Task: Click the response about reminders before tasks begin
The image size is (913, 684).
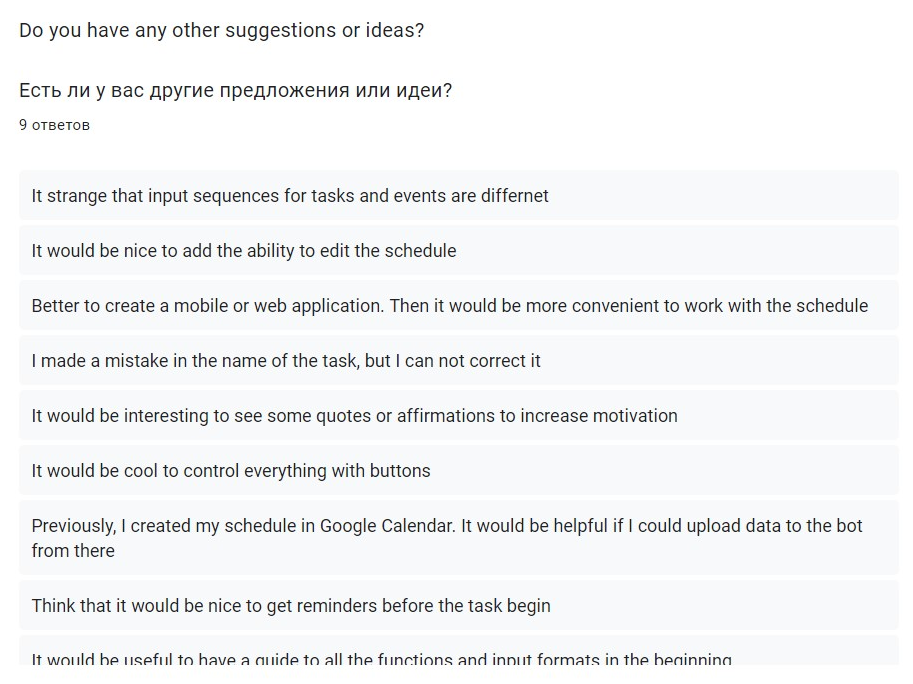Action: pyautogui.click(x=290, y=606)
